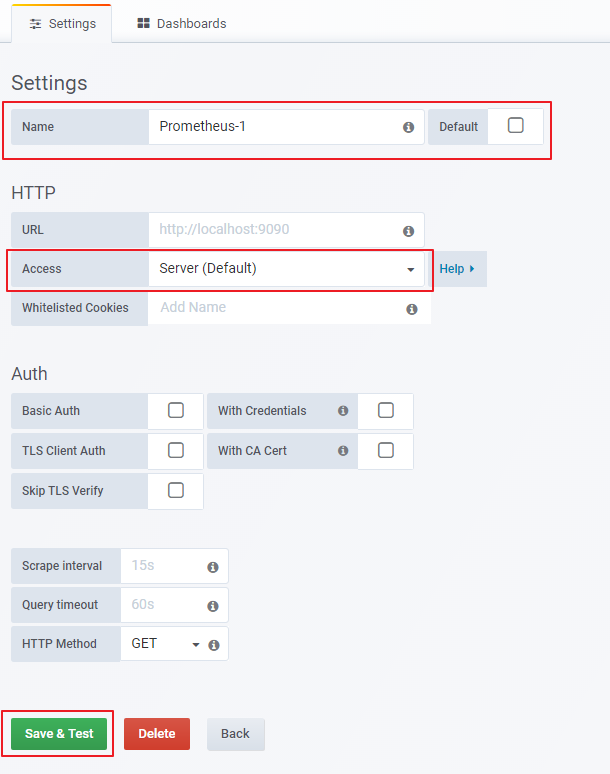The image size is (610, 774).
Task: Enable the Basic Auth checkbox
Action: 176,410
